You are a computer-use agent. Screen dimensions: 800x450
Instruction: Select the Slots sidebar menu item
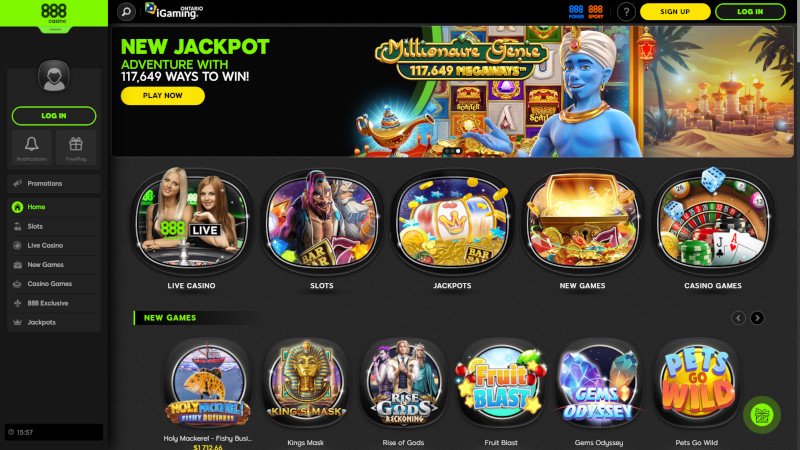point(54,226)
